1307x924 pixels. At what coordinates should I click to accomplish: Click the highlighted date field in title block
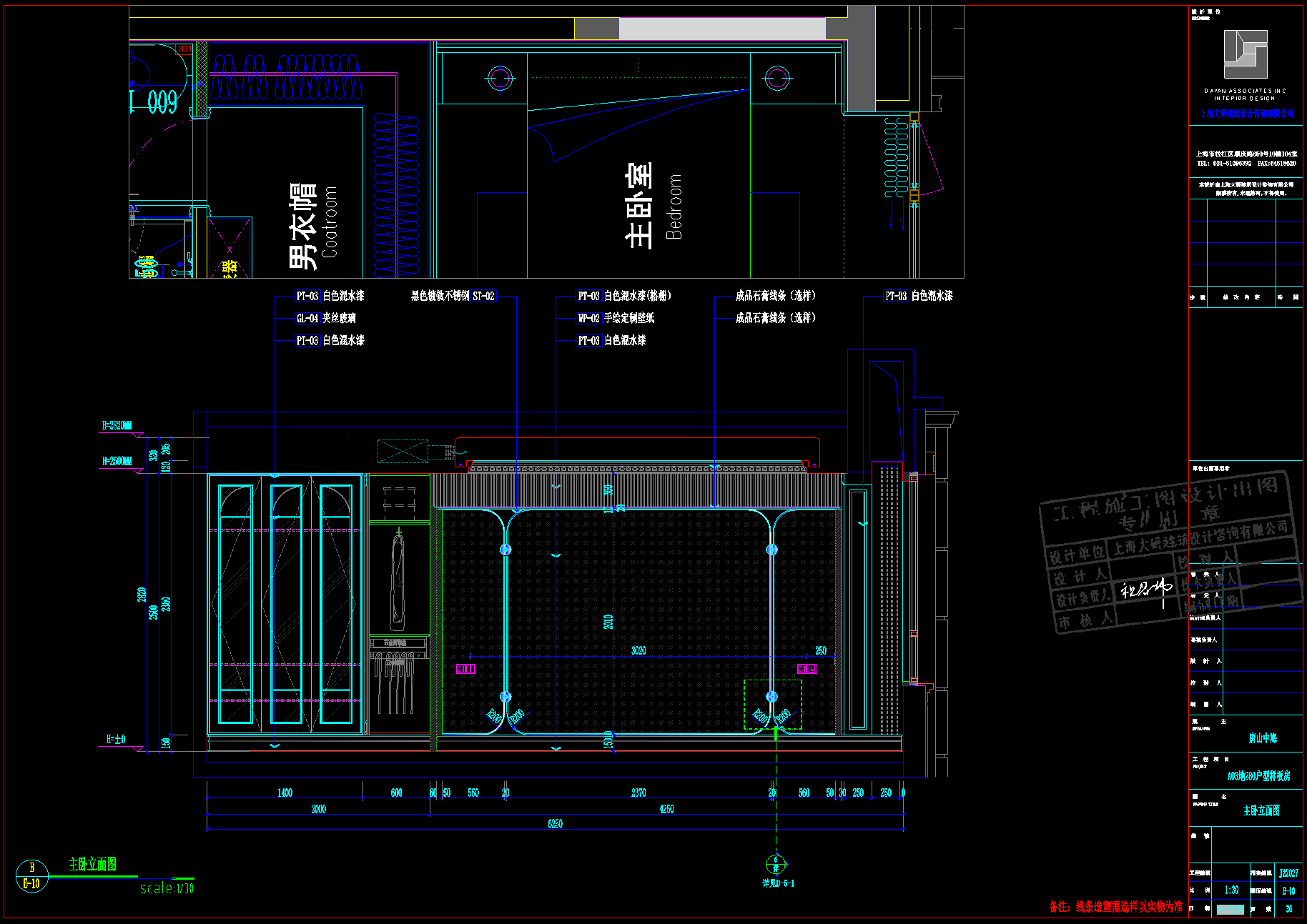pos(1230,910)
